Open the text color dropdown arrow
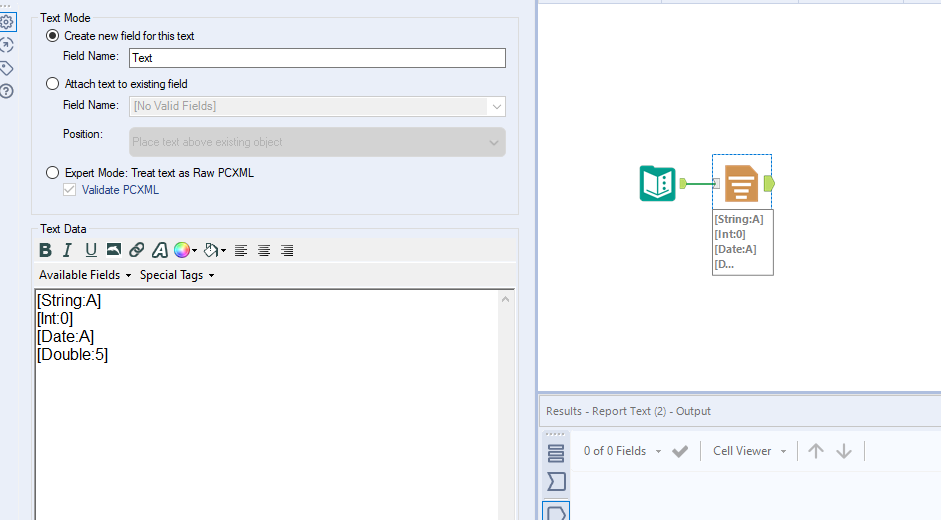Image resolution: width=941 pixels, height=520 pixels. [x=194, y=250]
